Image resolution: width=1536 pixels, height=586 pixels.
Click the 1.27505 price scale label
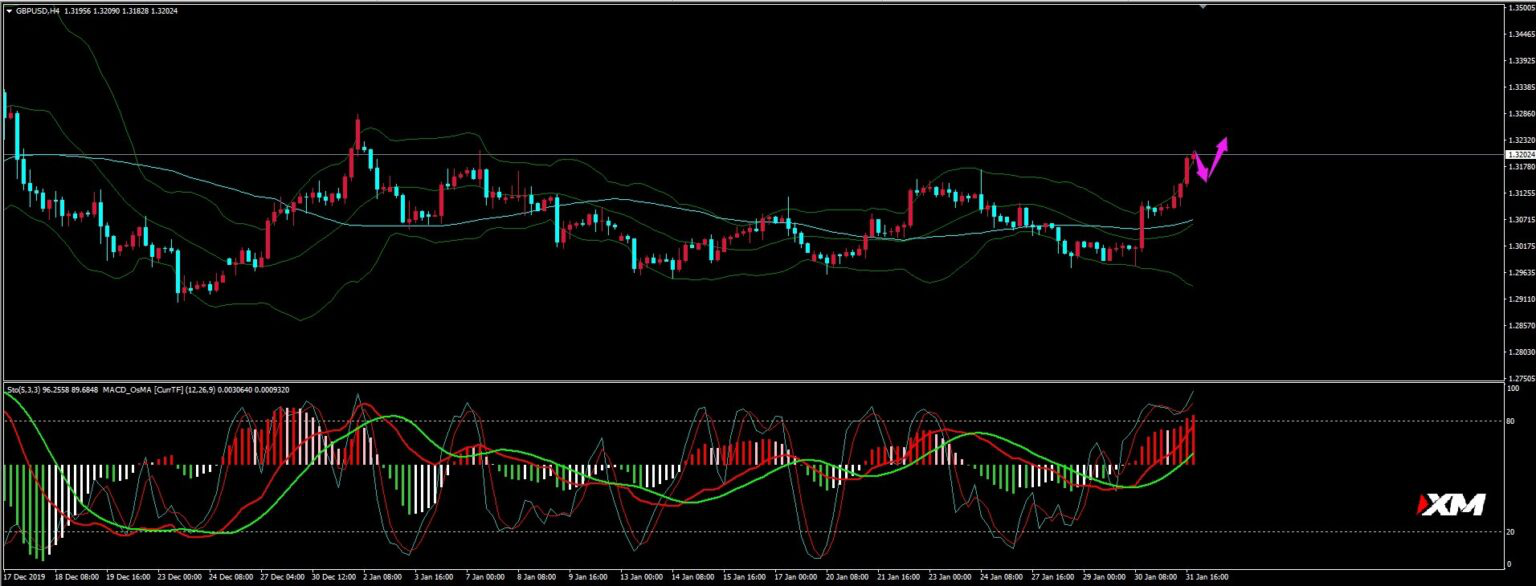tap(1520, 378)
